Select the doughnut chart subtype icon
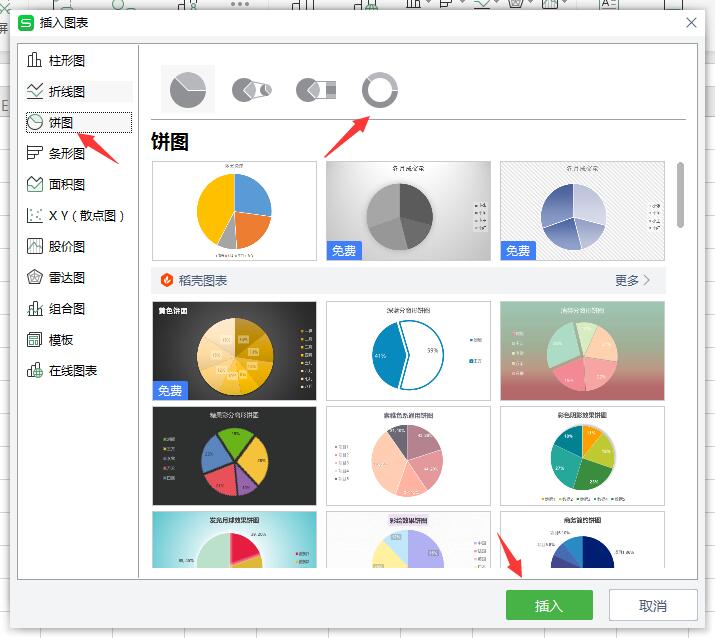 [380, 89]
